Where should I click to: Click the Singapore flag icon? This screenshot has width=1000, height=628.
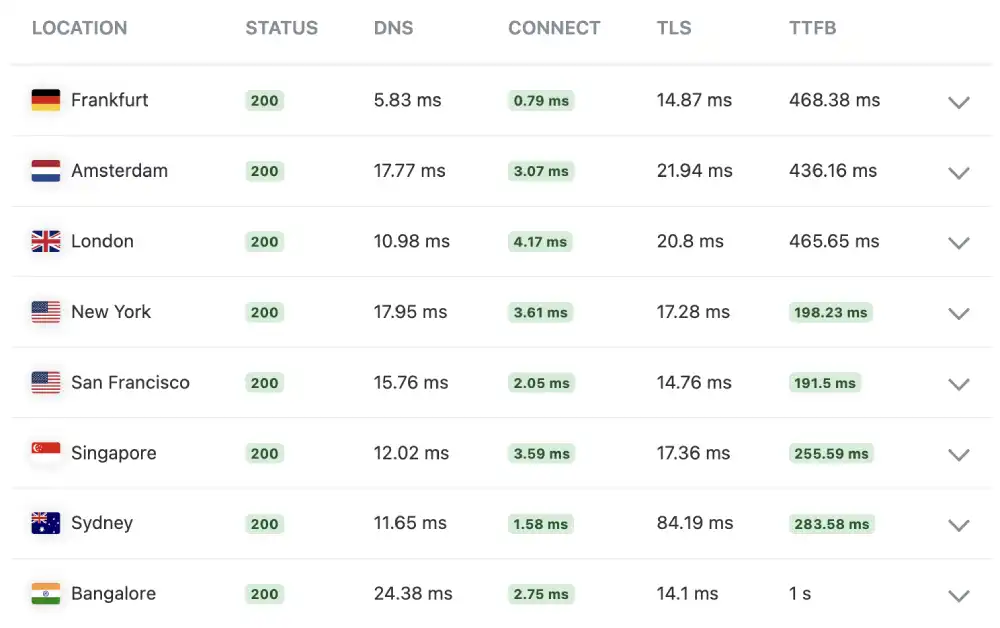[45, 453]
